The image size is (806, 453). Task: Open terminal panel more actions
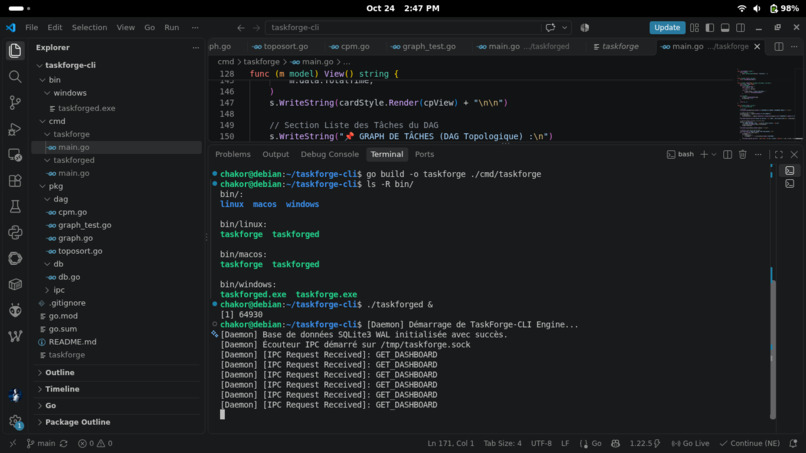[x=758, y=154]
